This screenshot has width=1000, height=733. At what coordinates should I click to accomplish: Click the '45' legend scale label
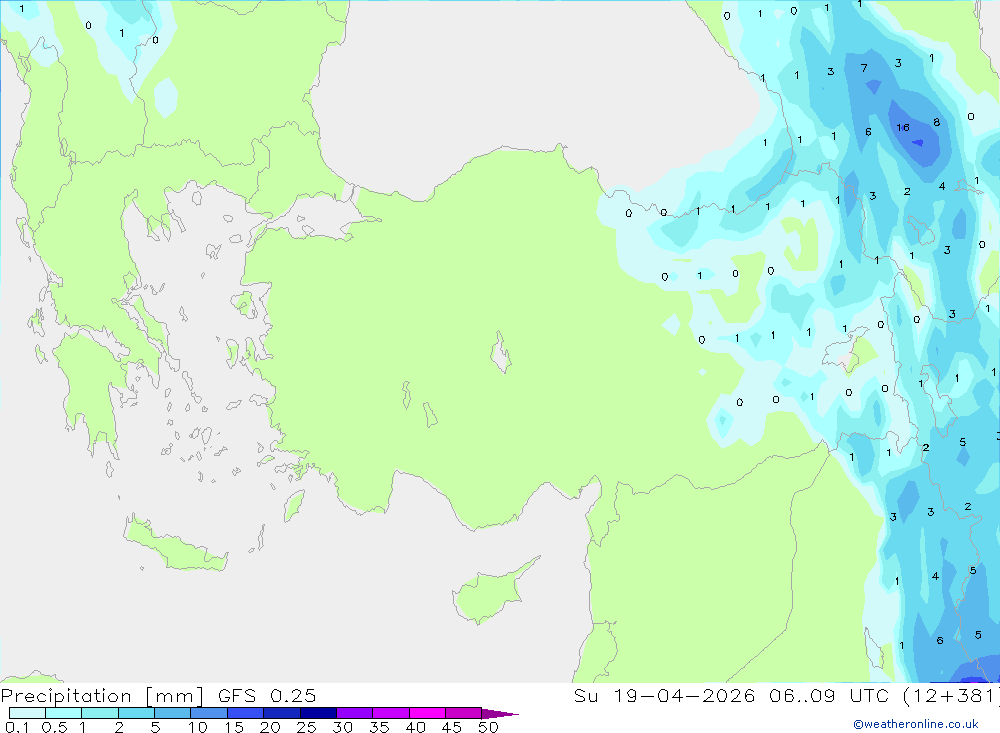coord(452,727)
